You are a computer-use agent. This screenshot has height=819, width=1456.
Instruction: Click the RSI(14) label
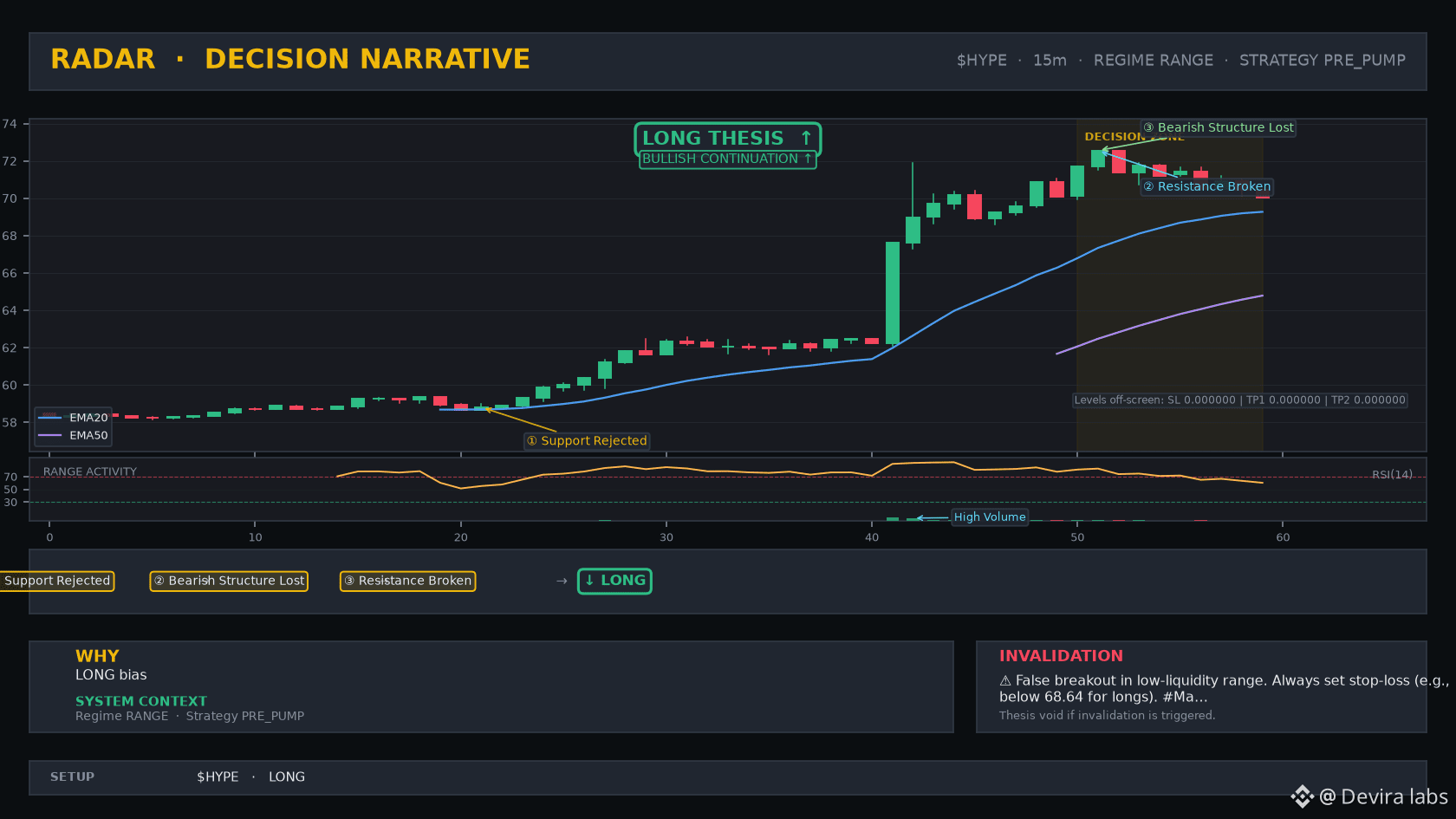coord(1392,475)
